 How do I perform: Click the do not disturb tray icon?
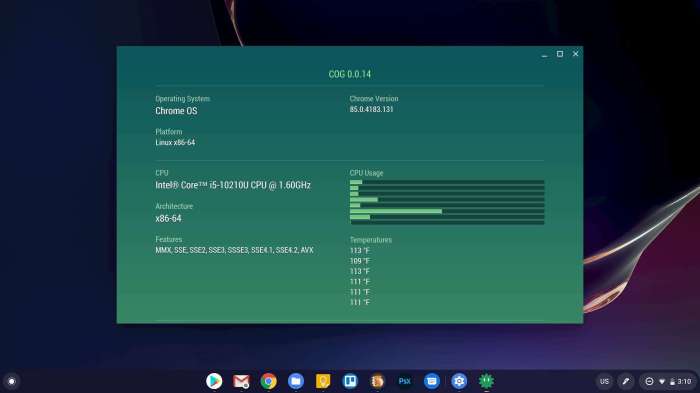650,381
